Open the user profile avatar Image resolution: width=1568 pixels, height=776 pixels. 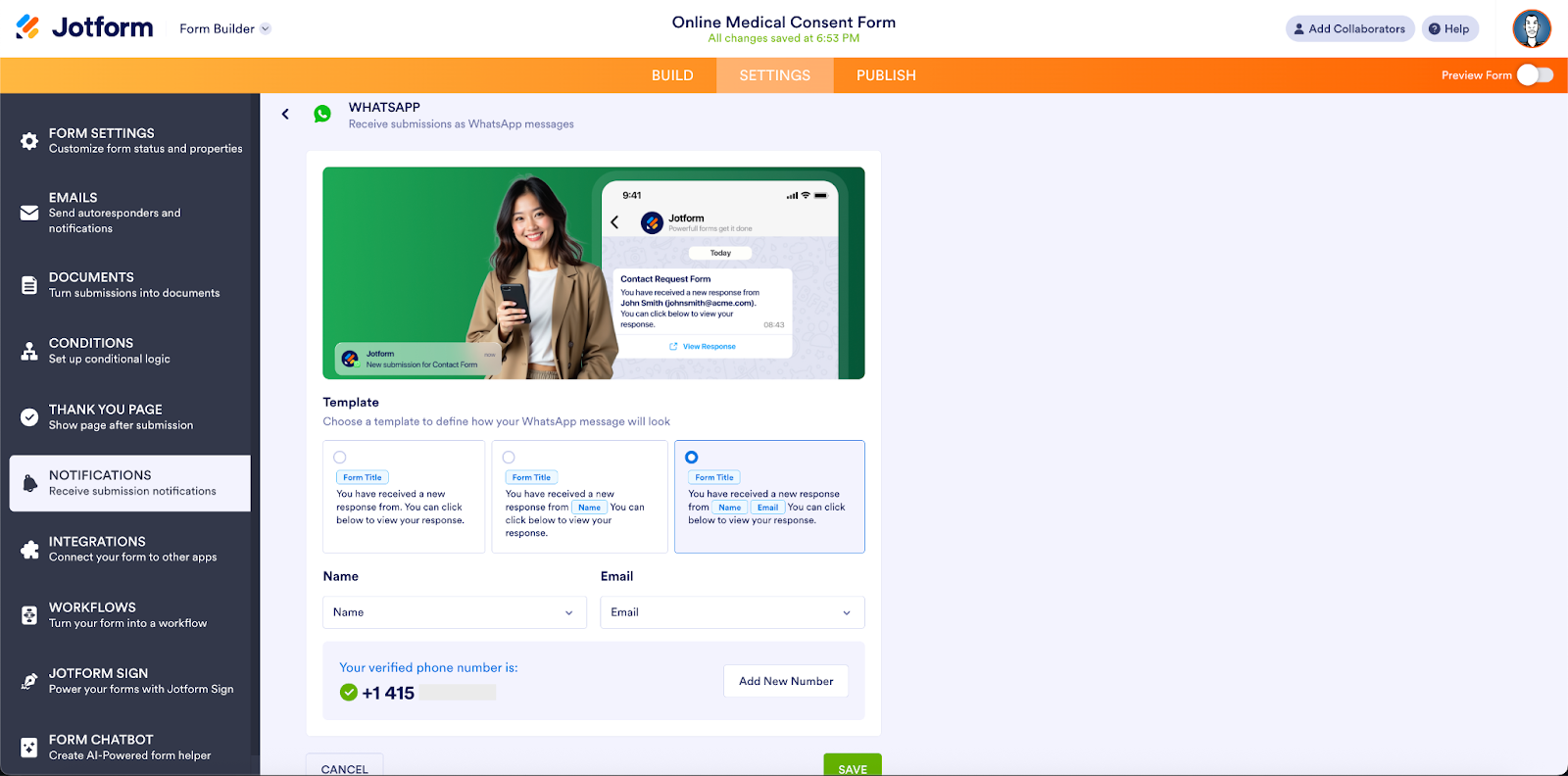[x=1531, y=28]
